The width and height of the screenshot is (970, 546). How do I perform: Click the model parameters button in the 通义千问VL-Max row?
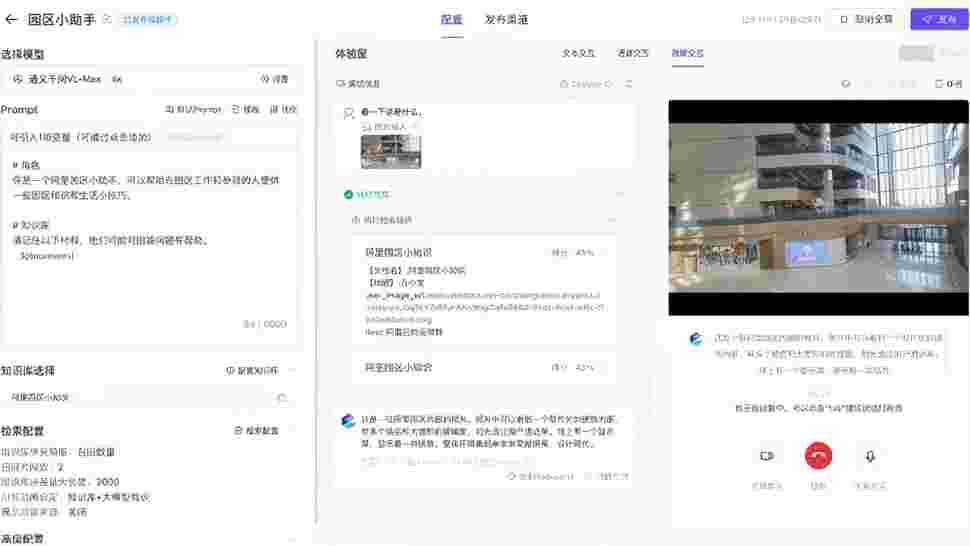pyautogui.click(x=273, y=79)
